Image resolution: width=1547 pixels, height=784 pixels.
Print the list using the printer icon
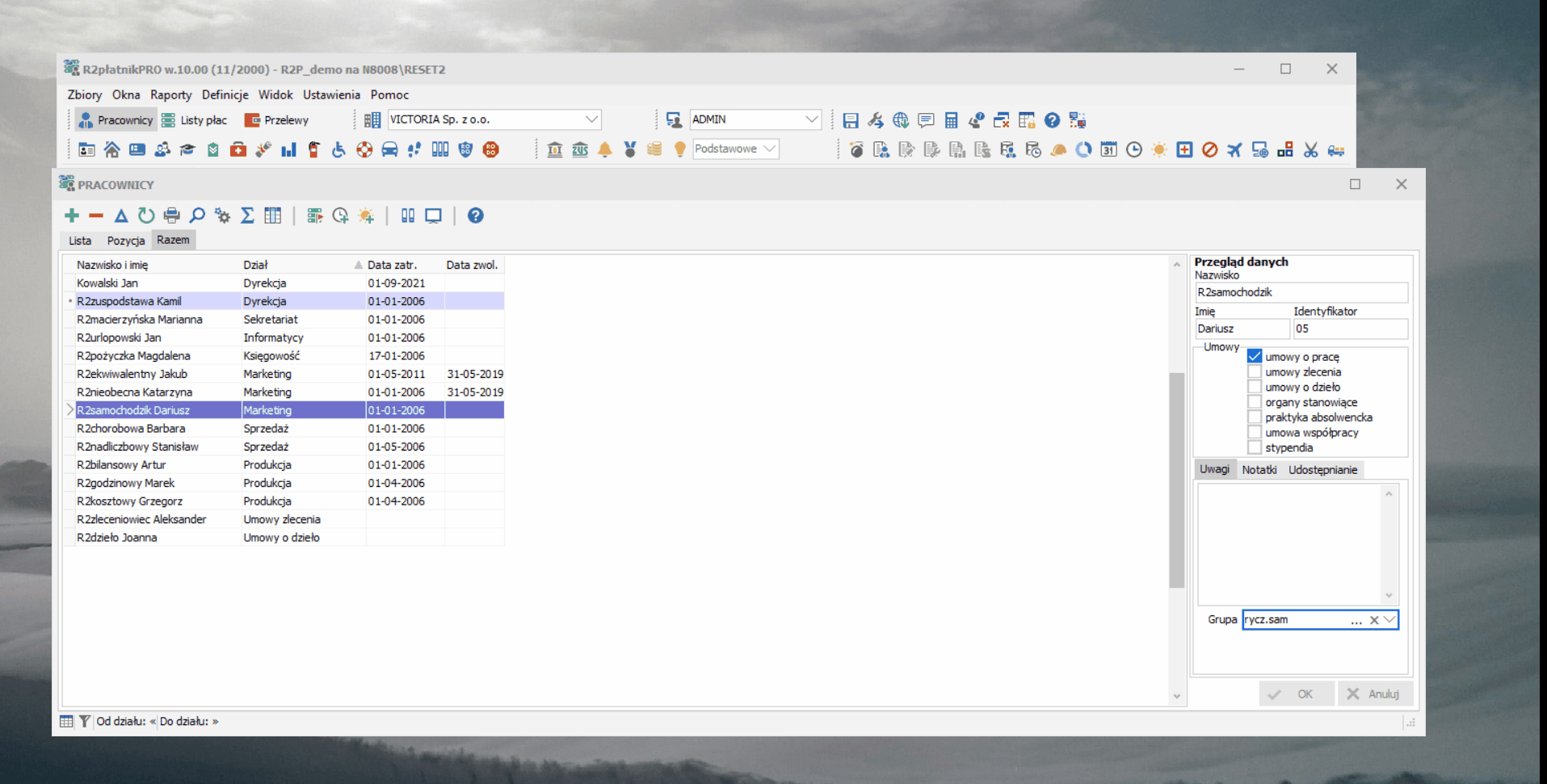coord(171,216)
